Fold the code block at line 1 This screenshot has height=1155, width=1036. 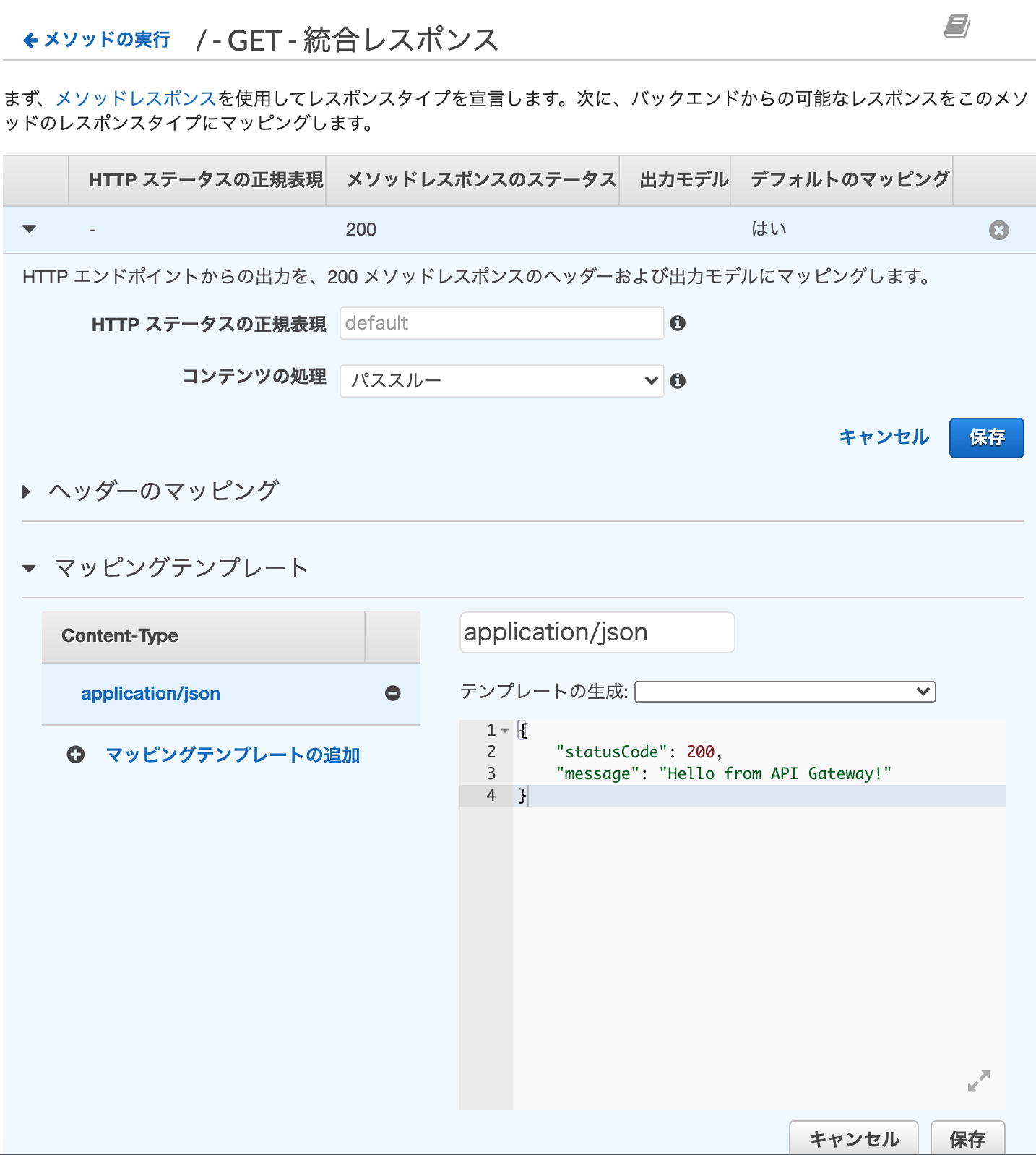(505, 731)
